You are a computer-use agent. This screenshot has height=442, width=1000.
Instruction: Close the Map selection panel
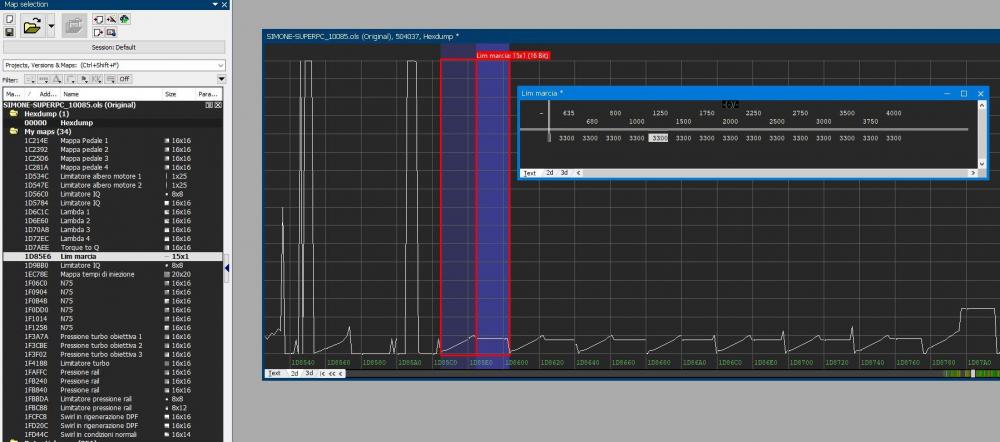pyautogui.click(x=224, y=4)
